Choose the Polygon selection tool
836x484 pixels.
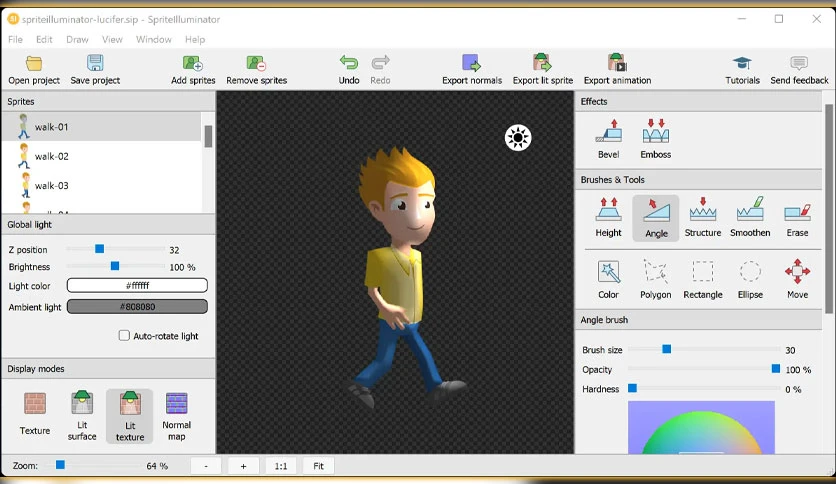(x=655, y=279)
